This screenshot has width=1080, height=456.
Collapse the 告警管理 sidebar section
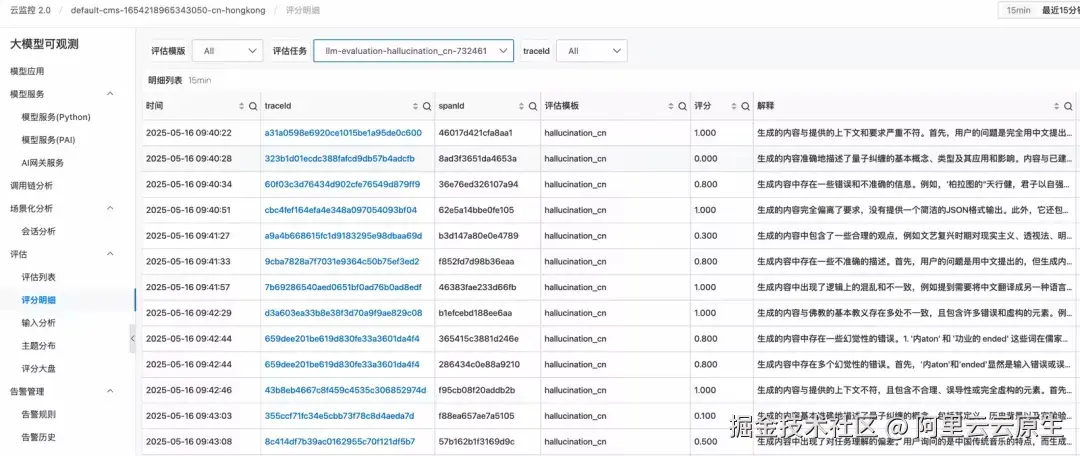click(x=110, y=391)
